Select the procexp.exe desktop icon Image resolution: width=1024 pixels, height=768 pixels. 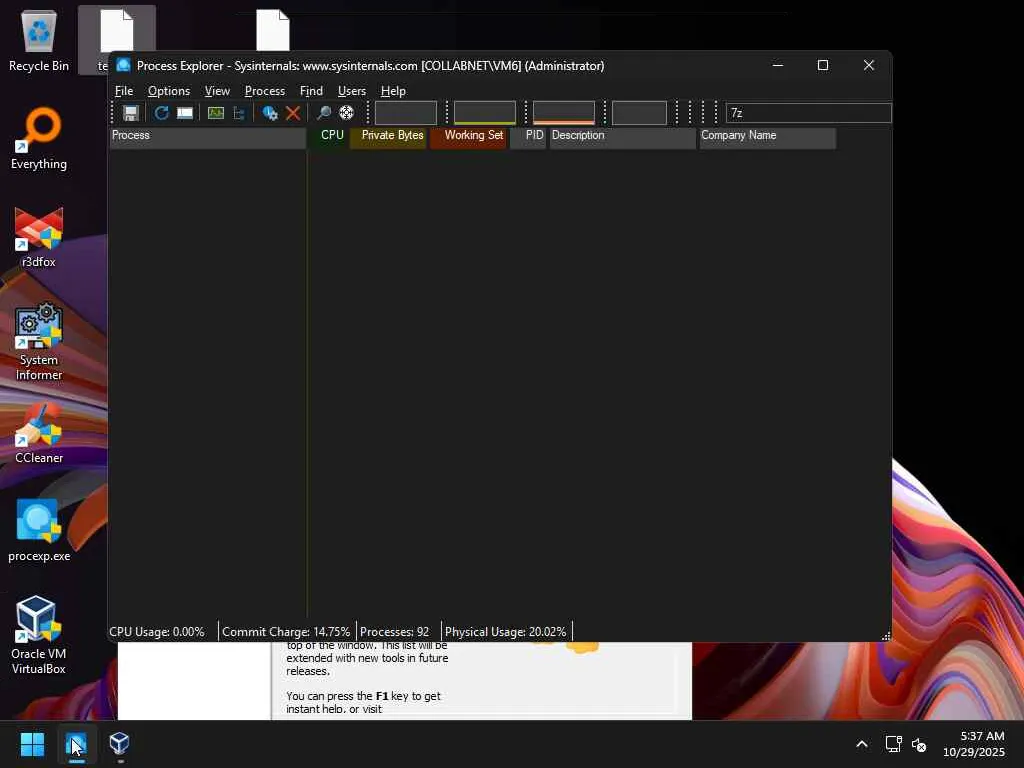tap(39, 531)
